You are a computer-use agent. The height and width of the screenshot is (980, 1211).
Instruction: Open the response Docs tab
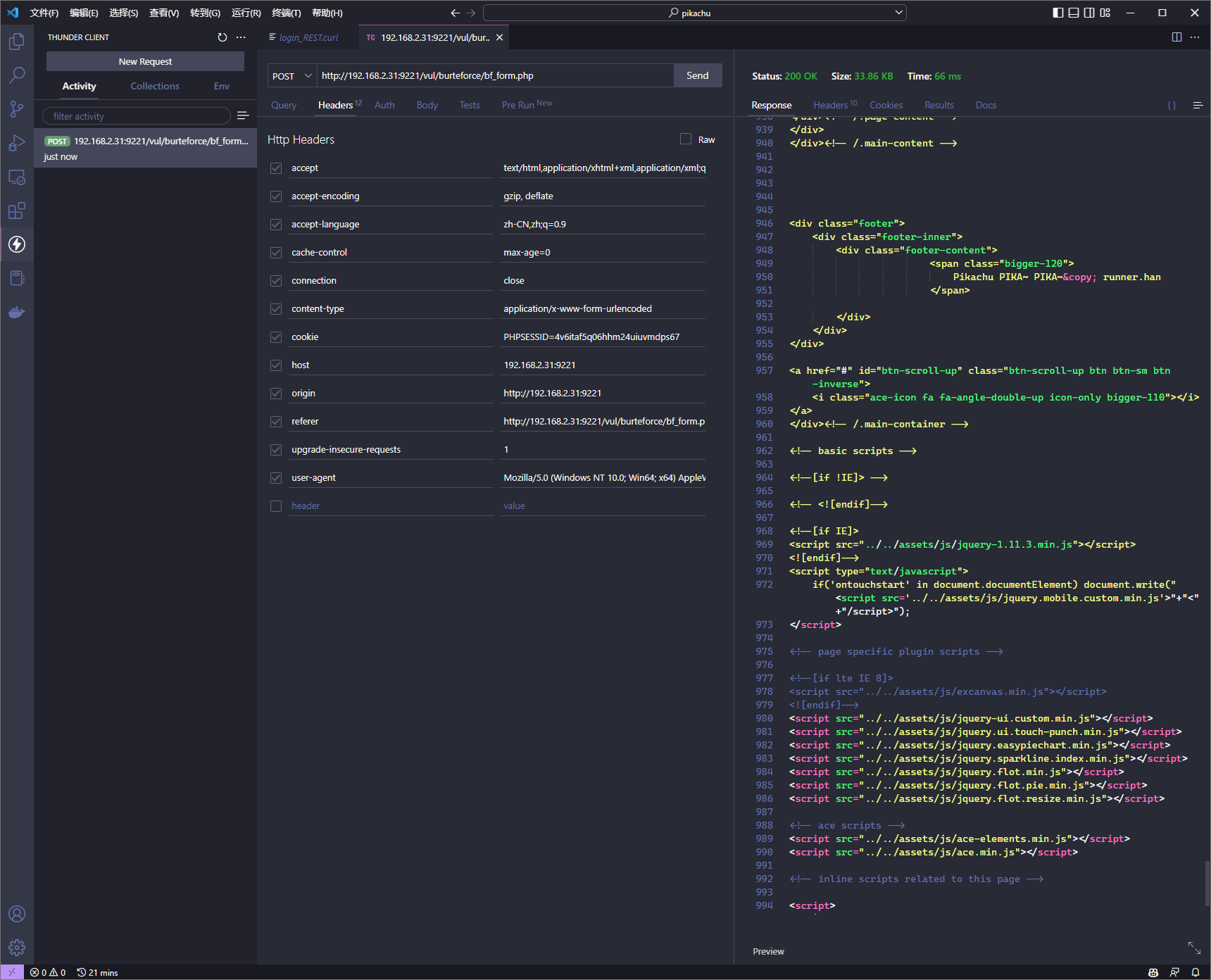click(986, 105)
